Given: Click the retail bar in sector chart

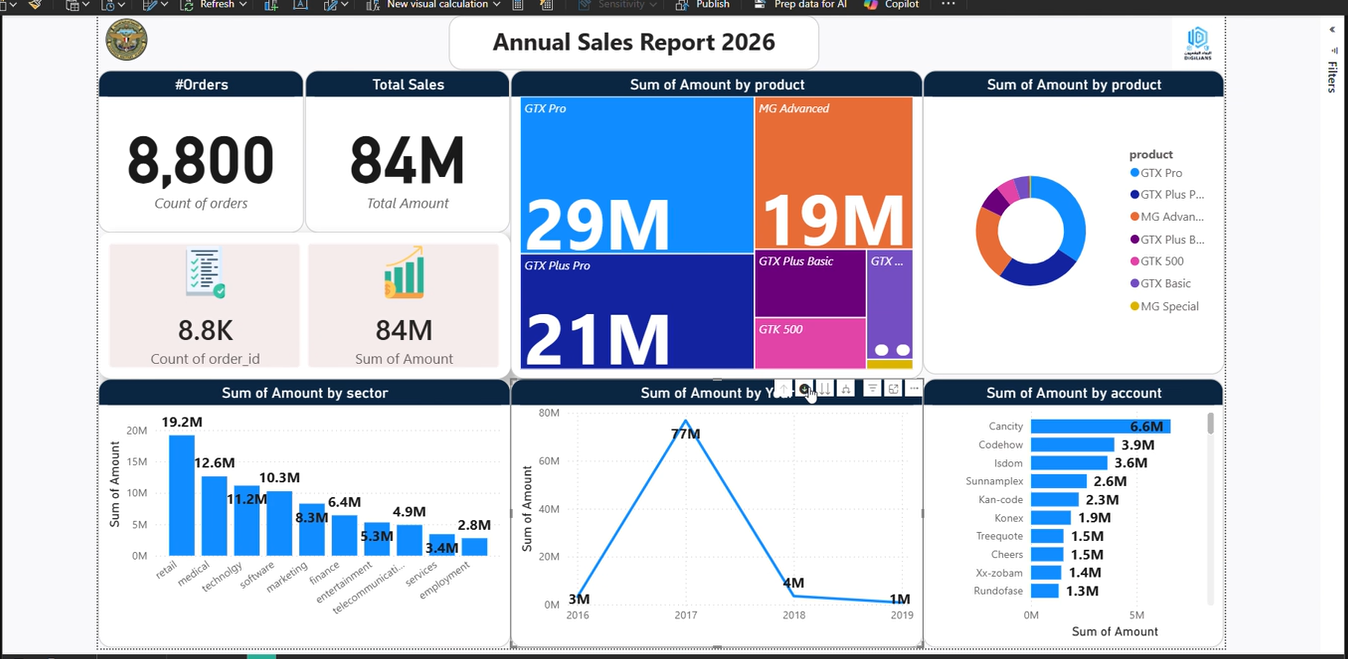Looking at the screenshot, I should click(182, 495).
